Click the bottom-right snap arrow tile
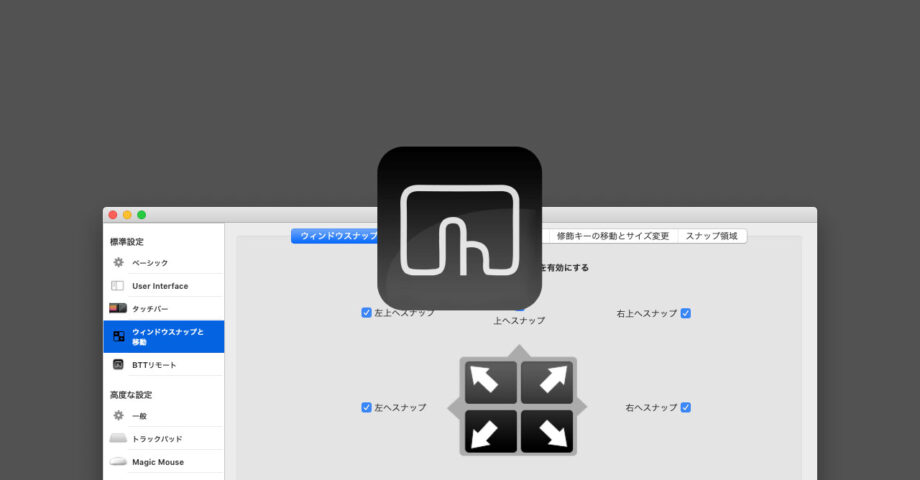920x480 pixels. [547, 431]
